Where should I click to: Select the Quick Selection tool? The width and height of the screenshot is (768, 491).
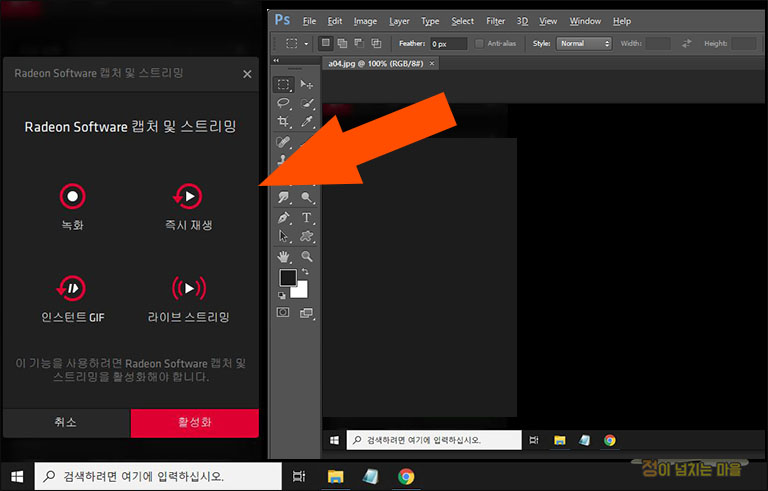tap(307, 103)
